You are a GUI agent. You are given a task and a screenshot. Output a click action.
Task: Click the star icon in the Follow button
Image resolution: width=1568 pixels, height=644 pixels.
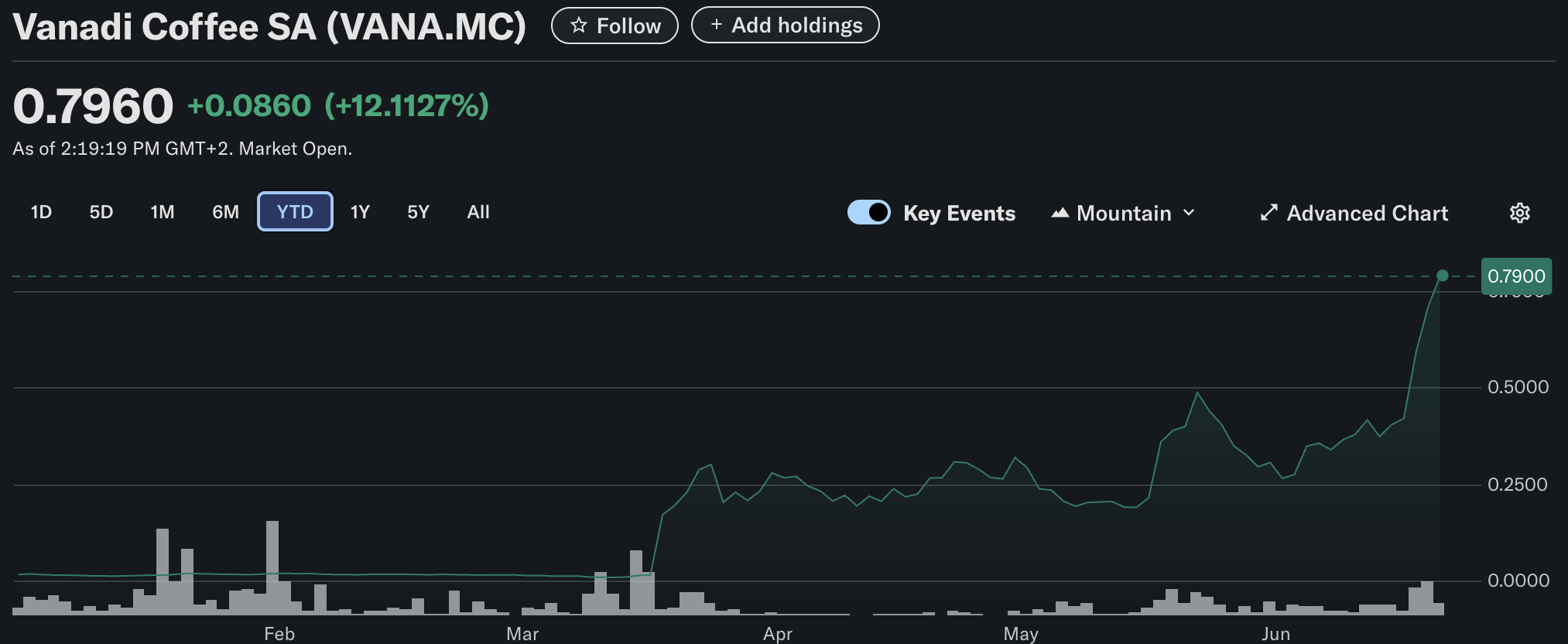578,26
